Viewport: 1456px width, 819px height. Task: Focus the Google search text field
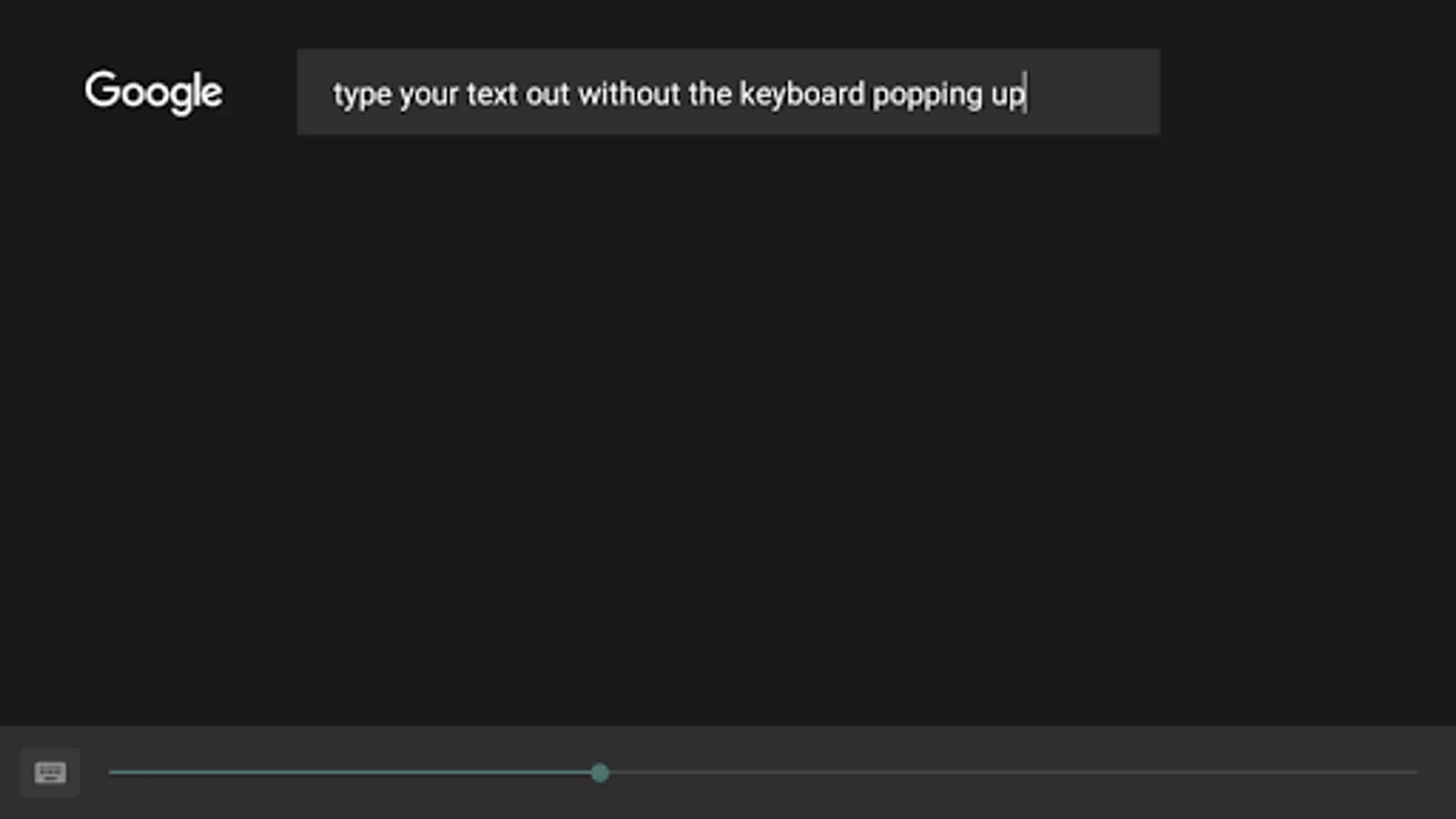(x=728, y=92)
